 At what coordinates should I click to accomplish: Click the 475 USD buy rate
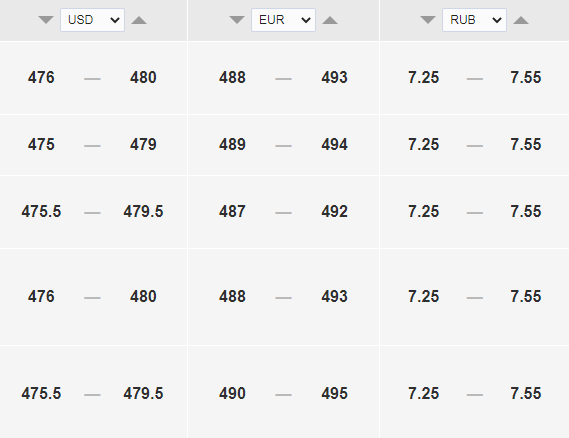[41, 145]
